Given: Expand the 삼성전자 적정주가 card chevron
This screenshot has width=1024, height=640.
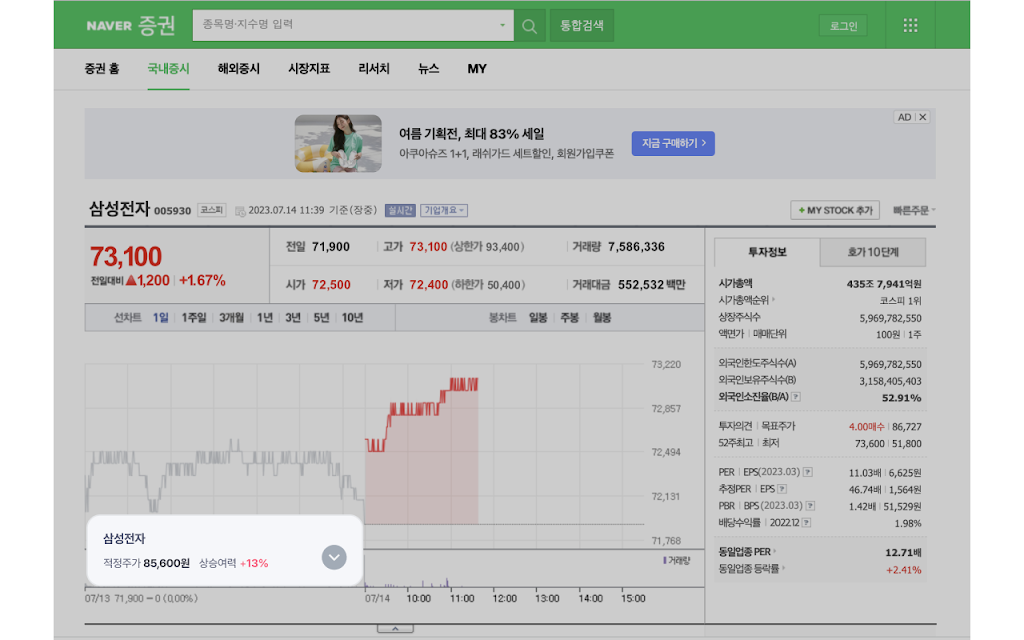Looking at the screenshot, I should click(x=334, y=557).
